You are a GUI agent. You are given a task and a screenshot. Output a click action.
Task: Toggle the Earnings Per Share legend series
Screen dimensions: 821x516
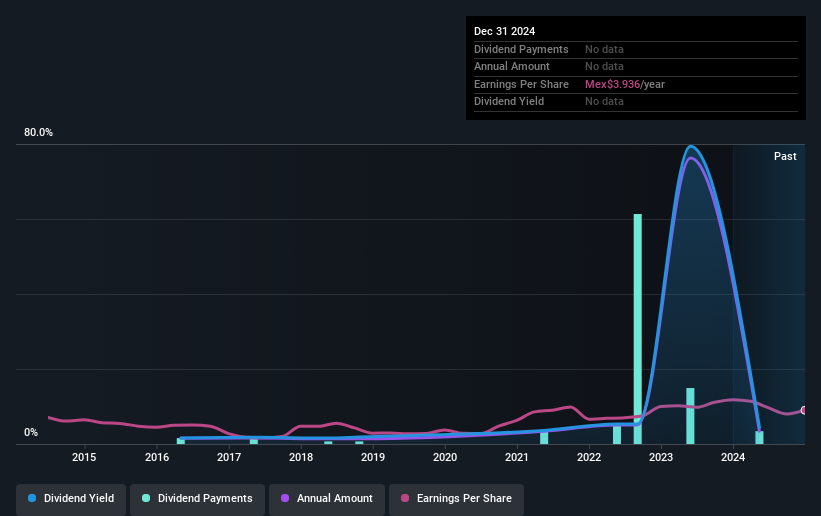456,498
